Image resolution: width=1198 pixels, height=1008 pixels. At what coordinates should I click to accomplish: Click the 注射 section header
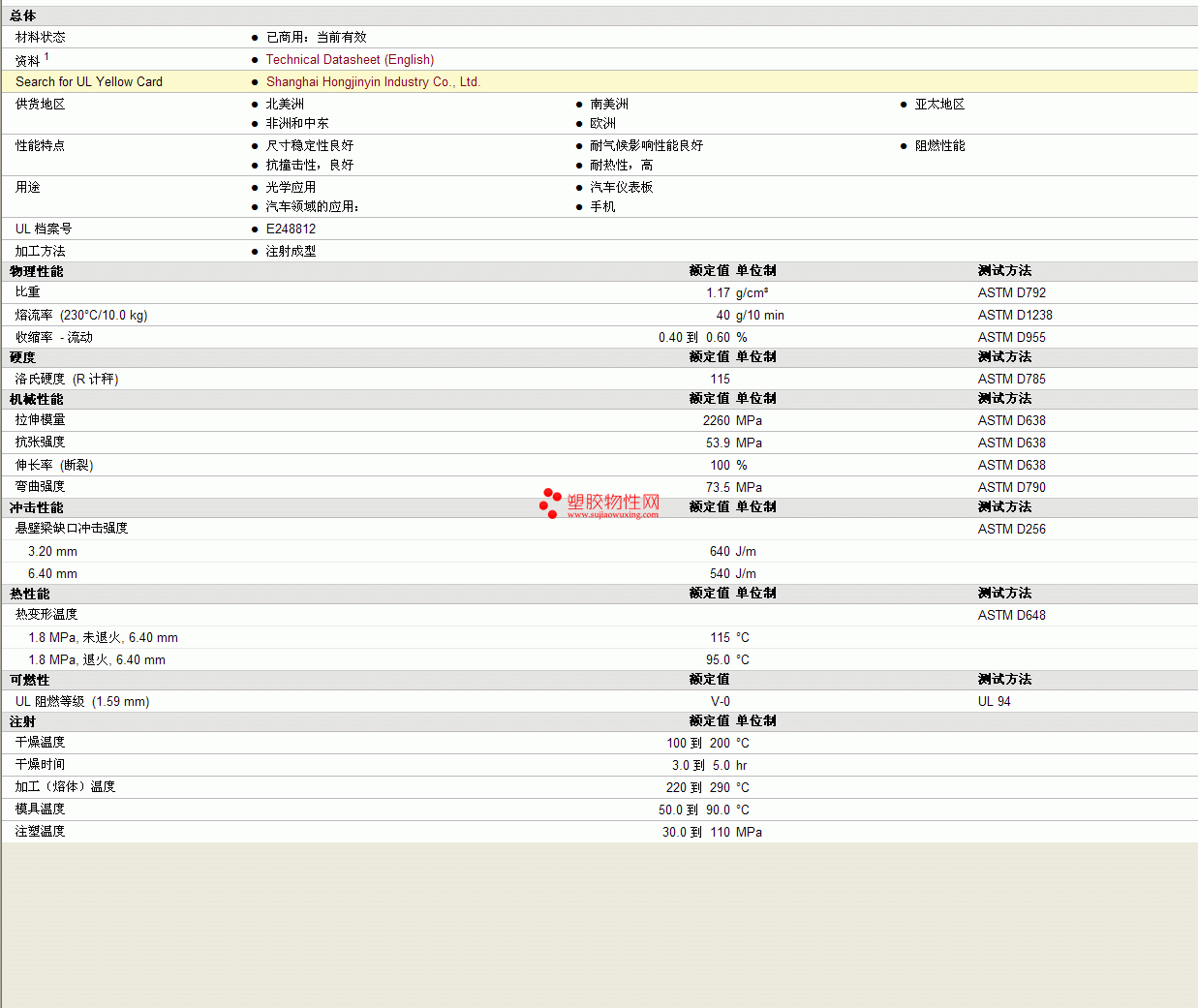(x=22, y=722)
